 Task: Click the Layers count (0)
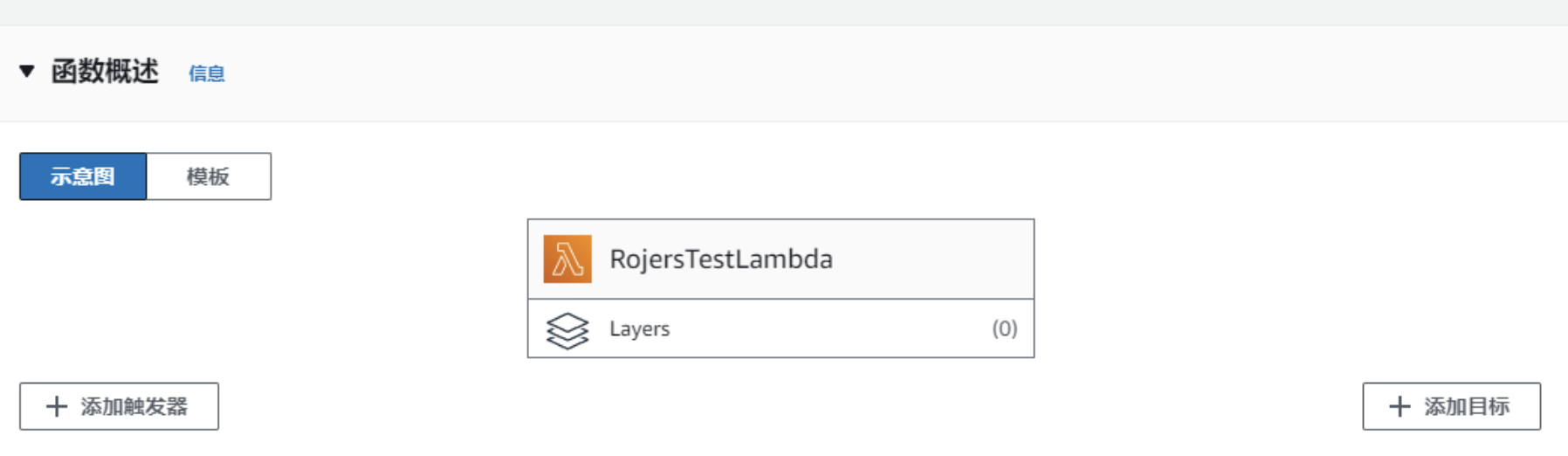(x=1005, y=328)
